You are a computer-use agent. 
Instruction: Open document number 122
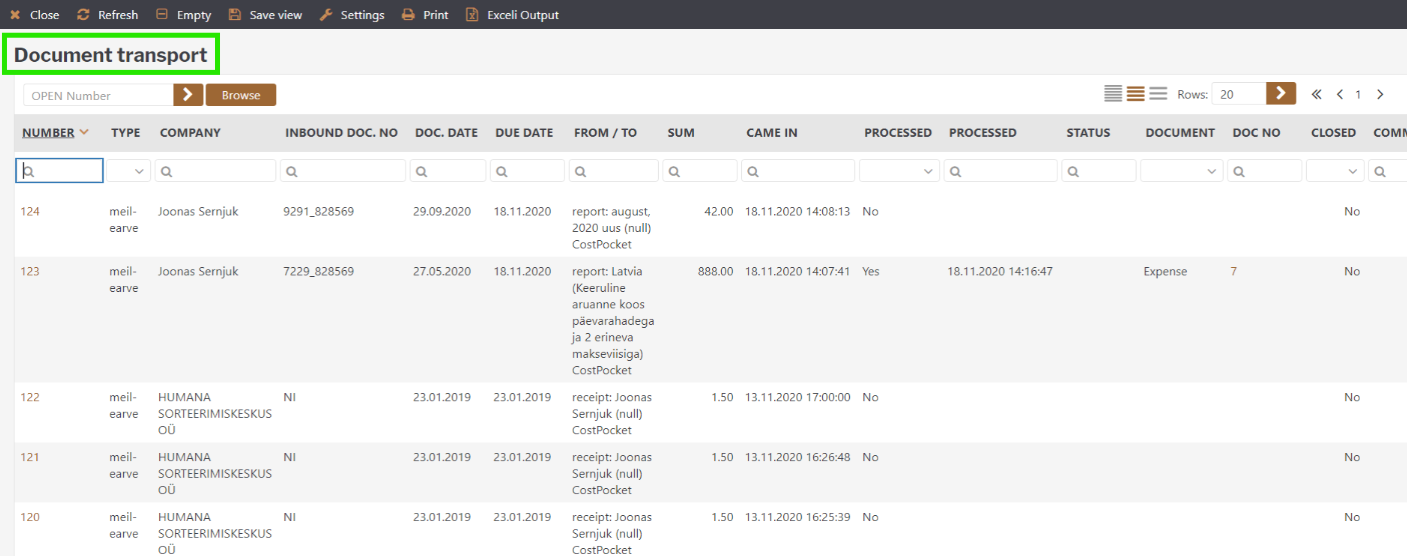pyautogui.click(x=31, y=397)
